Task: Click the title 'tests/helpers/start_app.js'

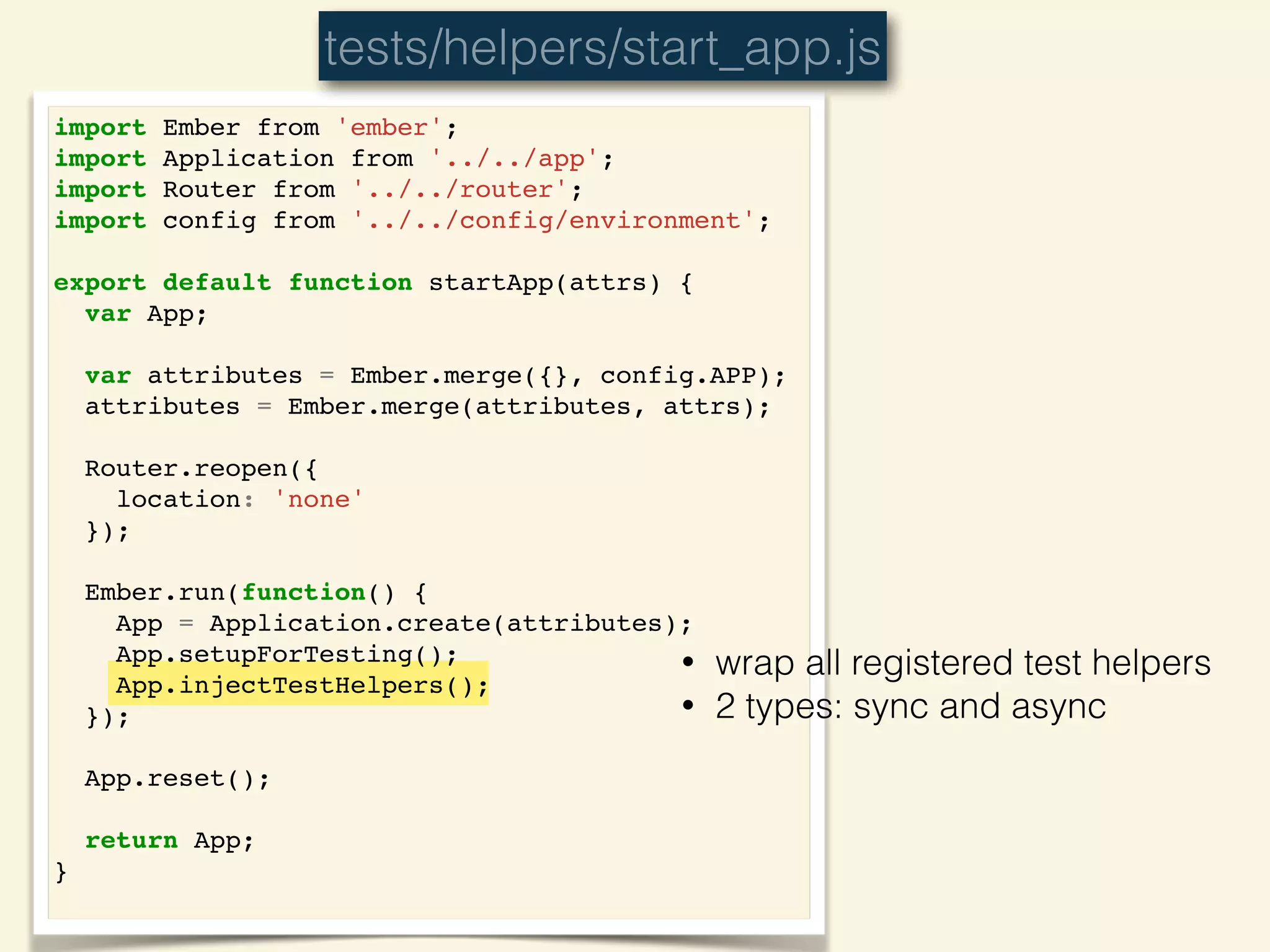Action: click(602, 47)
